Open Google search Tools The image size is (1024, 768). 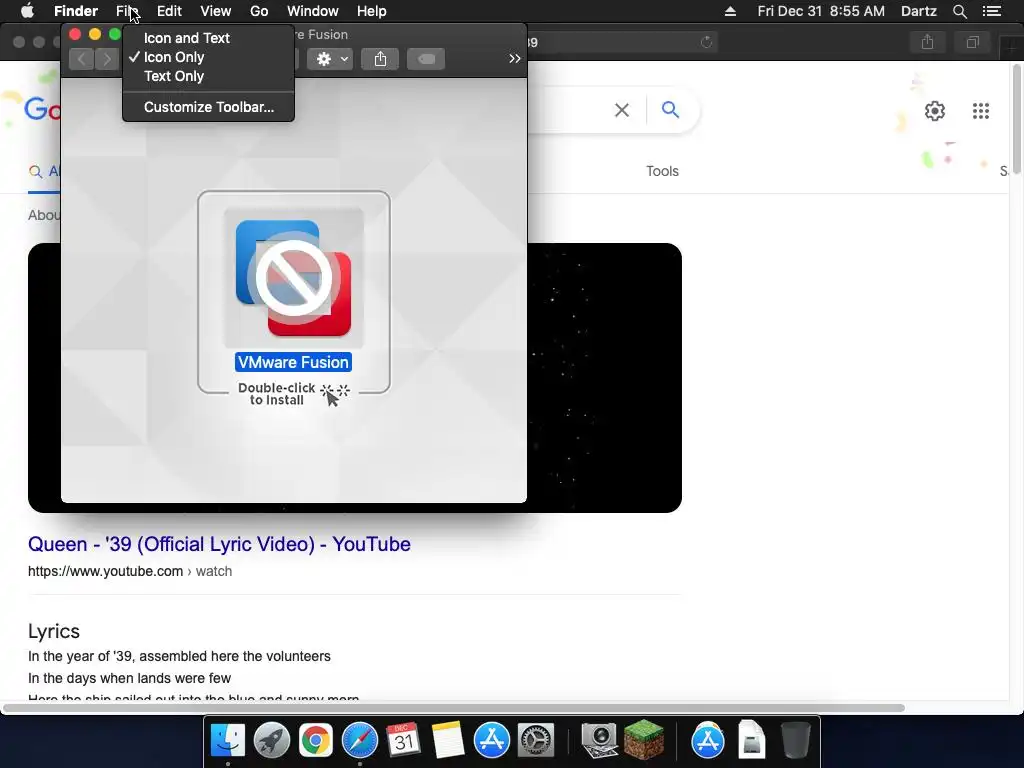pyautogui.click(x=662, y=171)
